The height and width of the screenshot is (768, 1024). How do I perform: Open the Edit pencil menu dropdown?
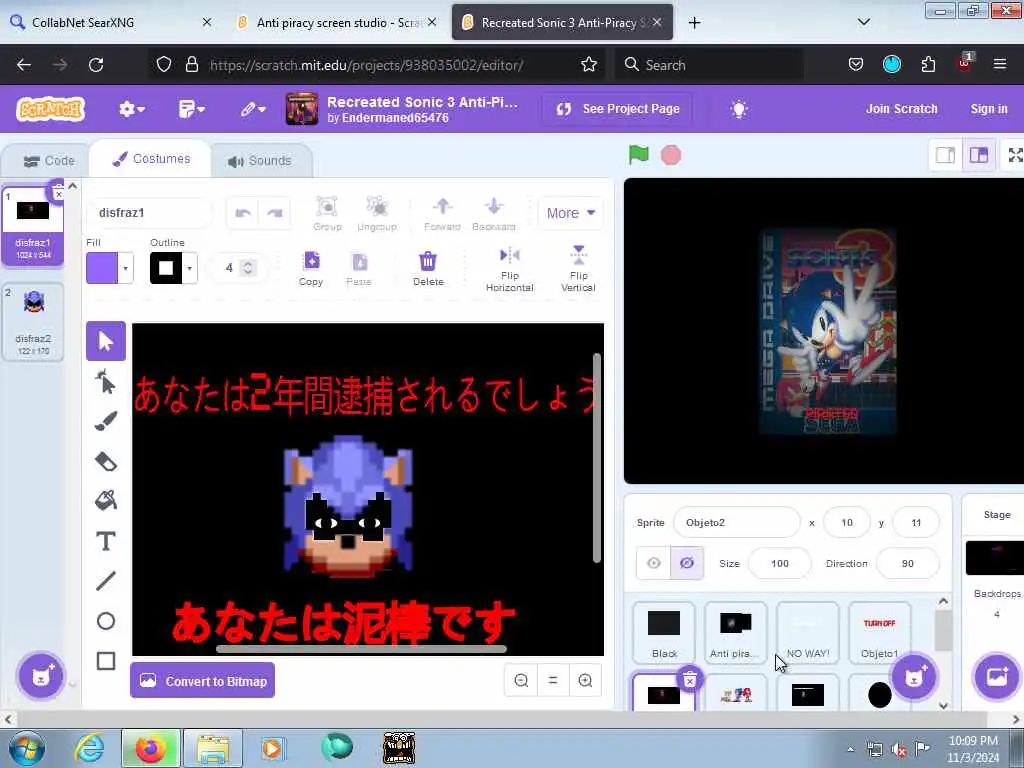tap(253, 109)
